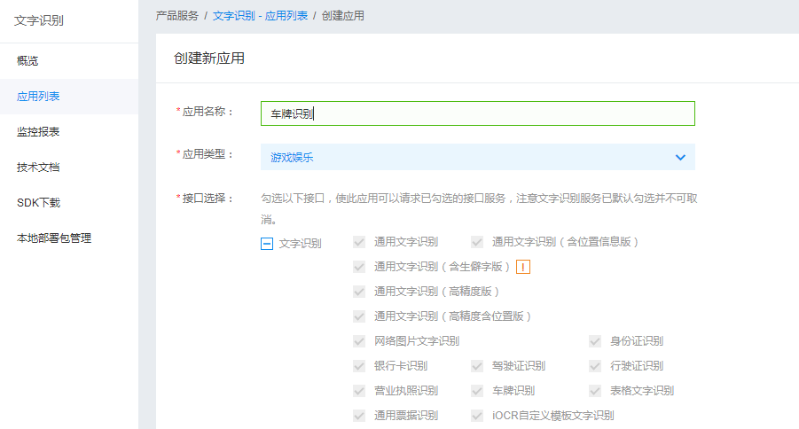Toggle 通用文字识别（高精度版）checkbox
Screen dimensions: 799x429
tap(359, 291)
